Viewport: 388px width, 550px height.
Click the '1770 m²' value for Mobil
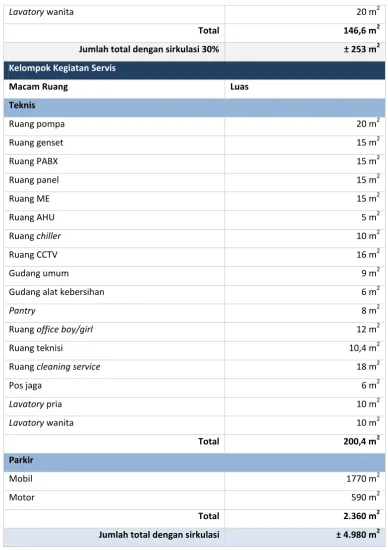pos(363,478)
